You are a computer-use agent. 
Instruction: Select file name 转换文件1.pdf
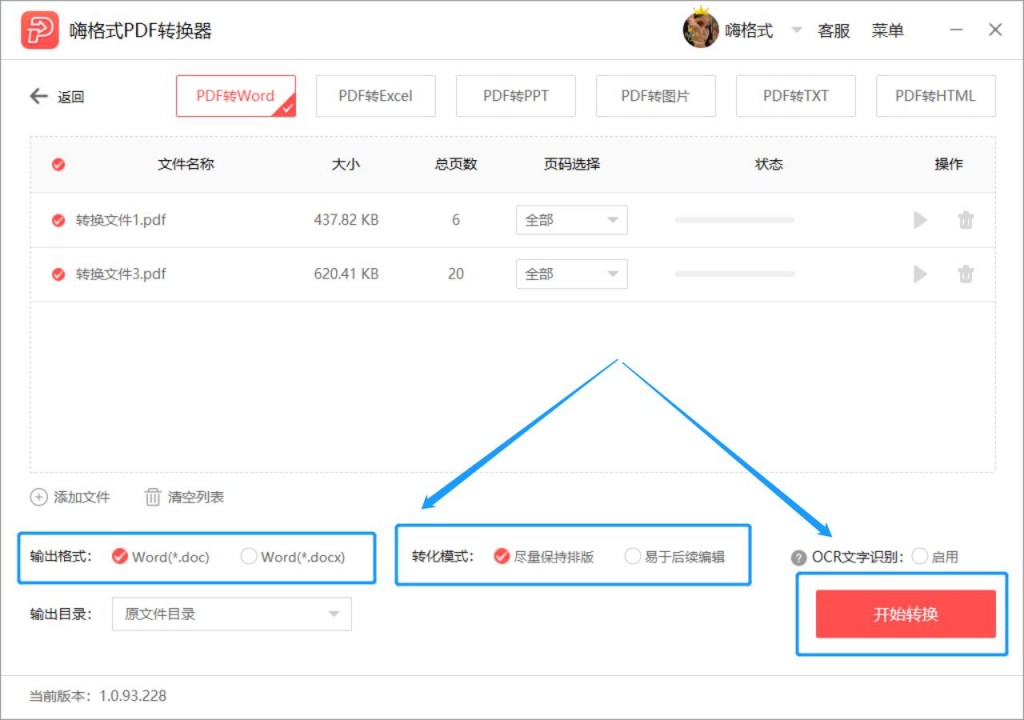click(x=121, y=220)
